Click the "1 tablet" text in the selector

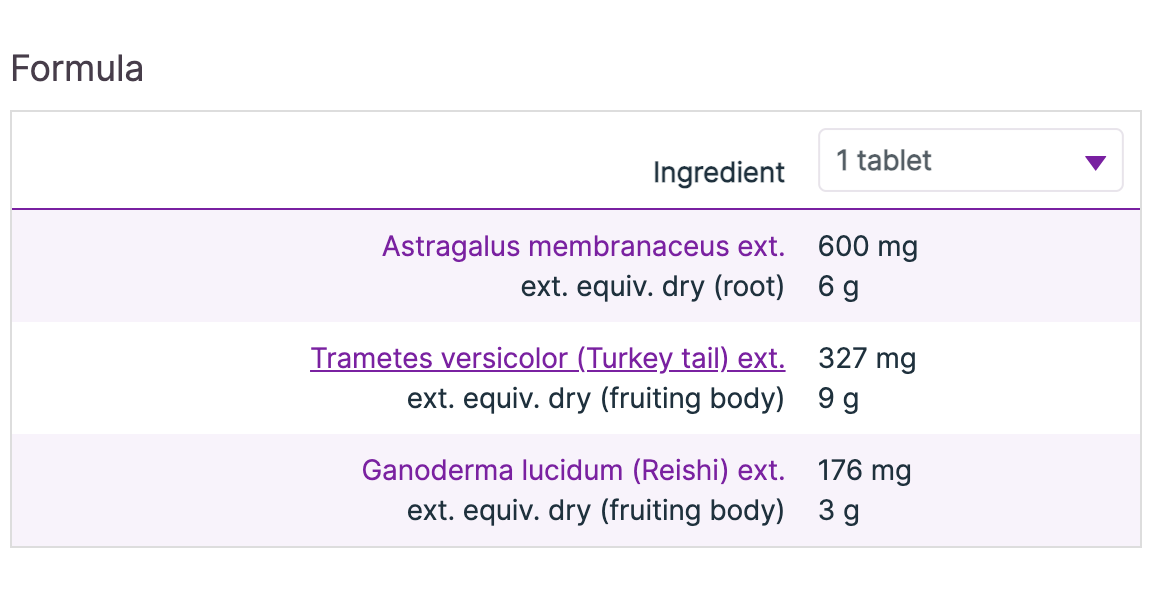click(x=884, y=161)
